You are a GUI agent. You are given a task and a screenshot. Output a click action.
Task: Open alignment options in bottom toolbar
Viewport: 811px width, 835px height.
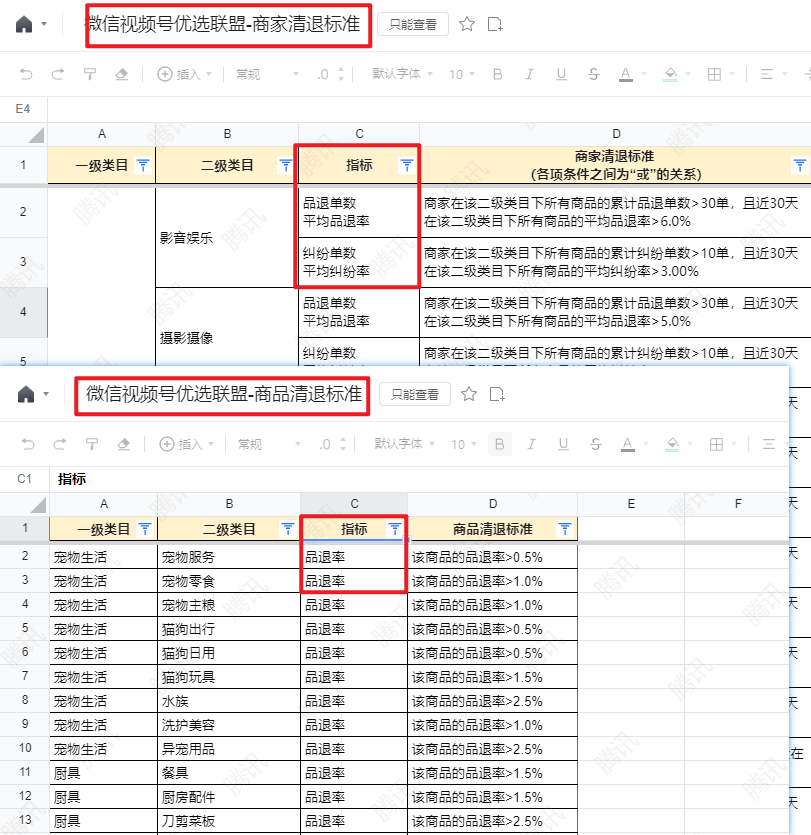tap(769, 444)
